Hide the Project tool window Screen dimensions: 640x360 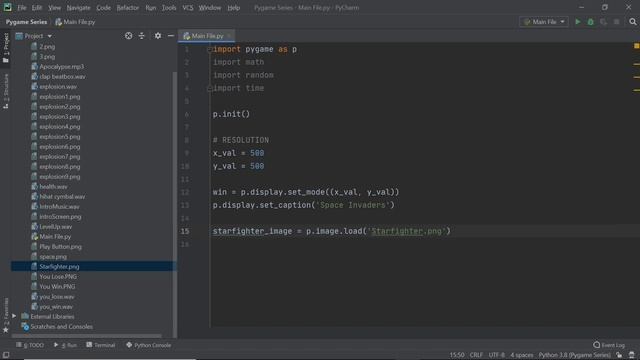[x=171, y=36]
